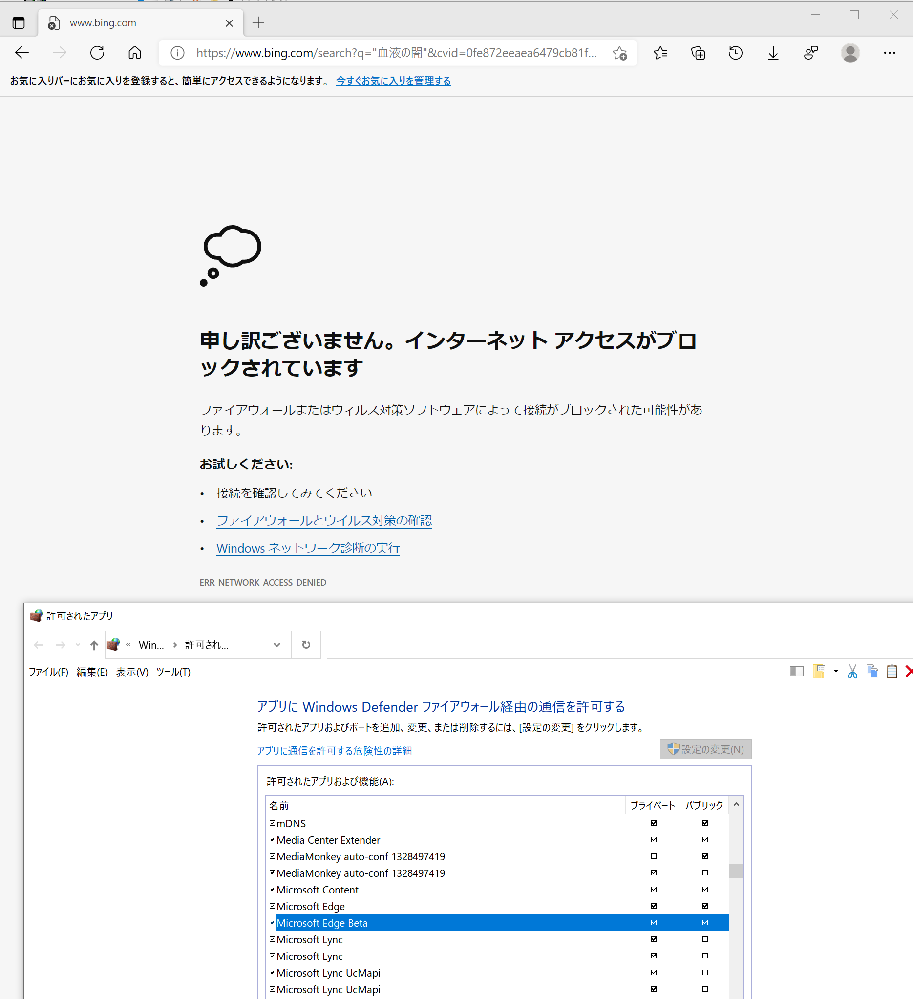This screenshot has width=913, height=999.
Task: Click the Cut scissors icon in Allowed apps toolbar
Action: (x=852, y=671)
